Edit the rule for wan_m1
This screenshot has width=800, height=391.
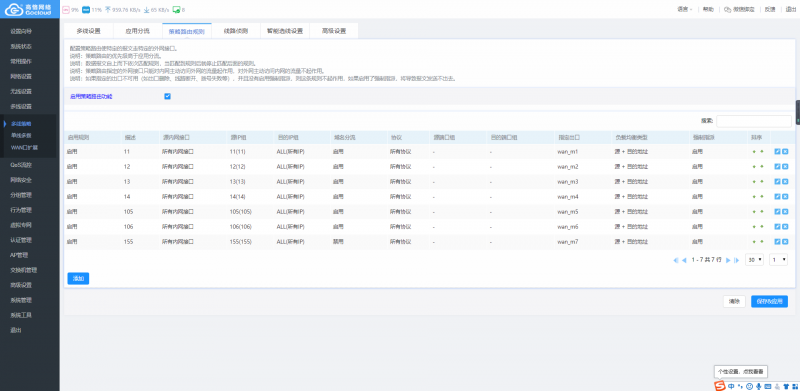(777, 152)
